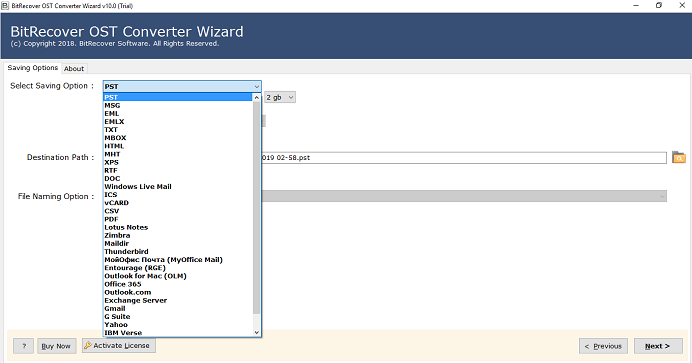The width and height of the screenshot is (692, 363).
Task: Choose RTF from the list
Action: coord(177,170)
